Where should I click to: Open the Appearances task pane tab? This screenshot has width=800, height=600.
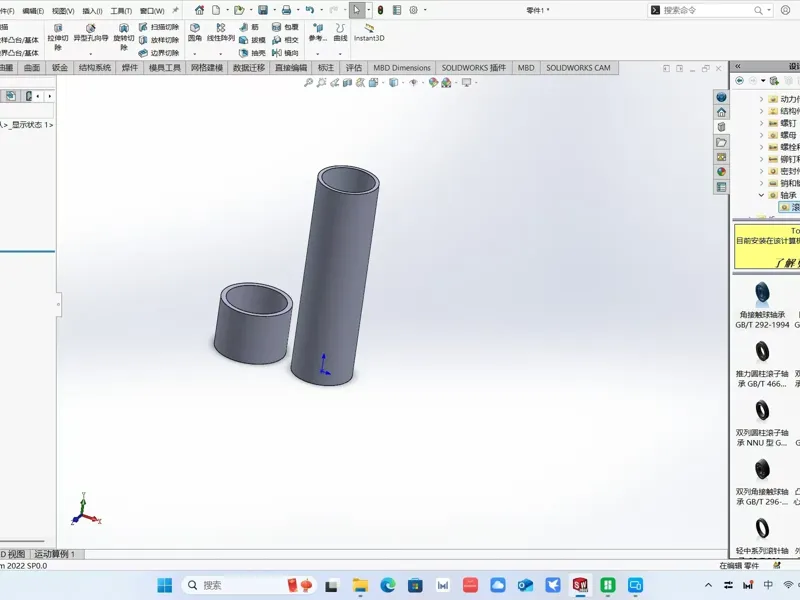pos(721,172)
